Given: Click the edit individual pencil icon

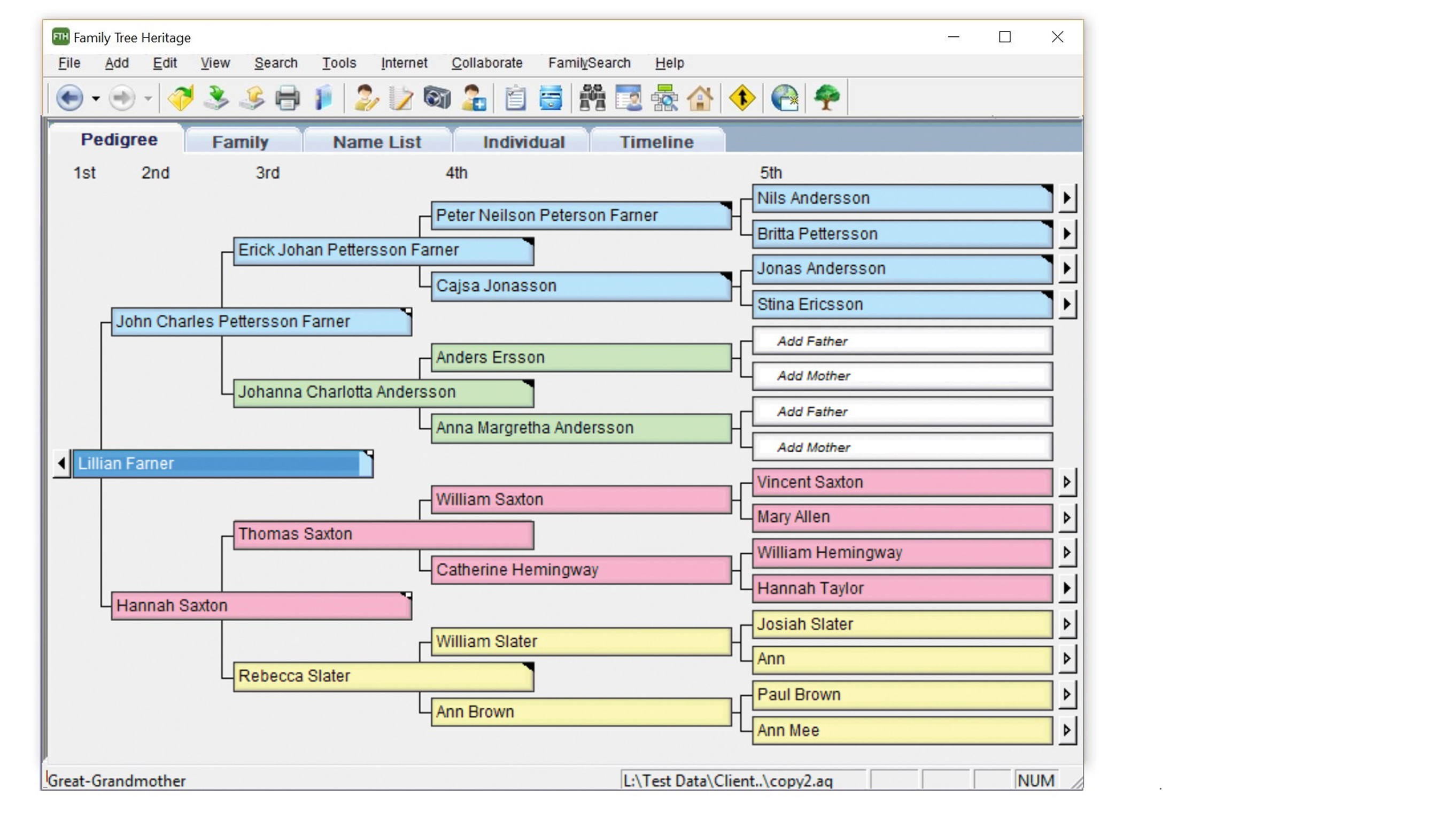Looking at the screenshot, I should pyautogui.click(x=366, y=98).
